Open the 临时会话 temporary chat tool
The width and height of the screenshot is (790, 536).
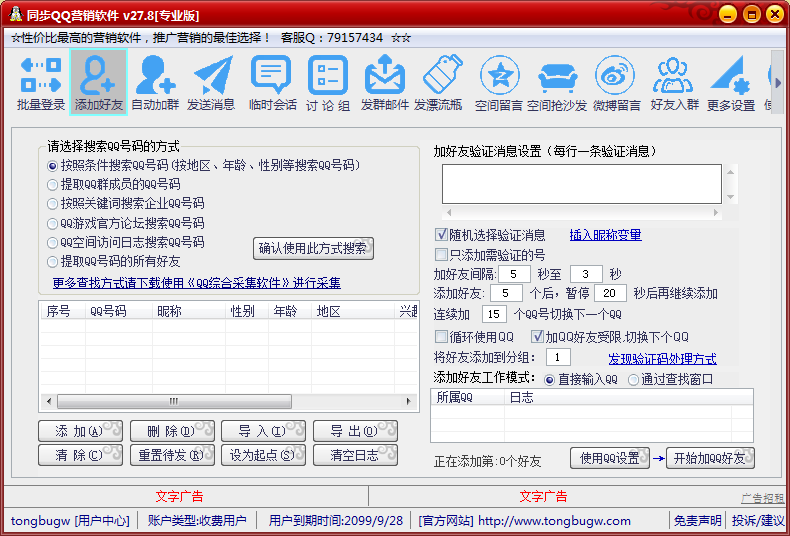(272, 82)
